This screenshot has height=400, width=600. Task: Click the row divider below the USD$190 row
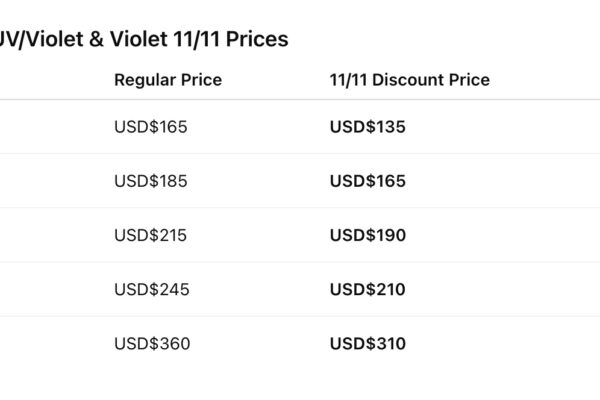[x=300, y=262]
